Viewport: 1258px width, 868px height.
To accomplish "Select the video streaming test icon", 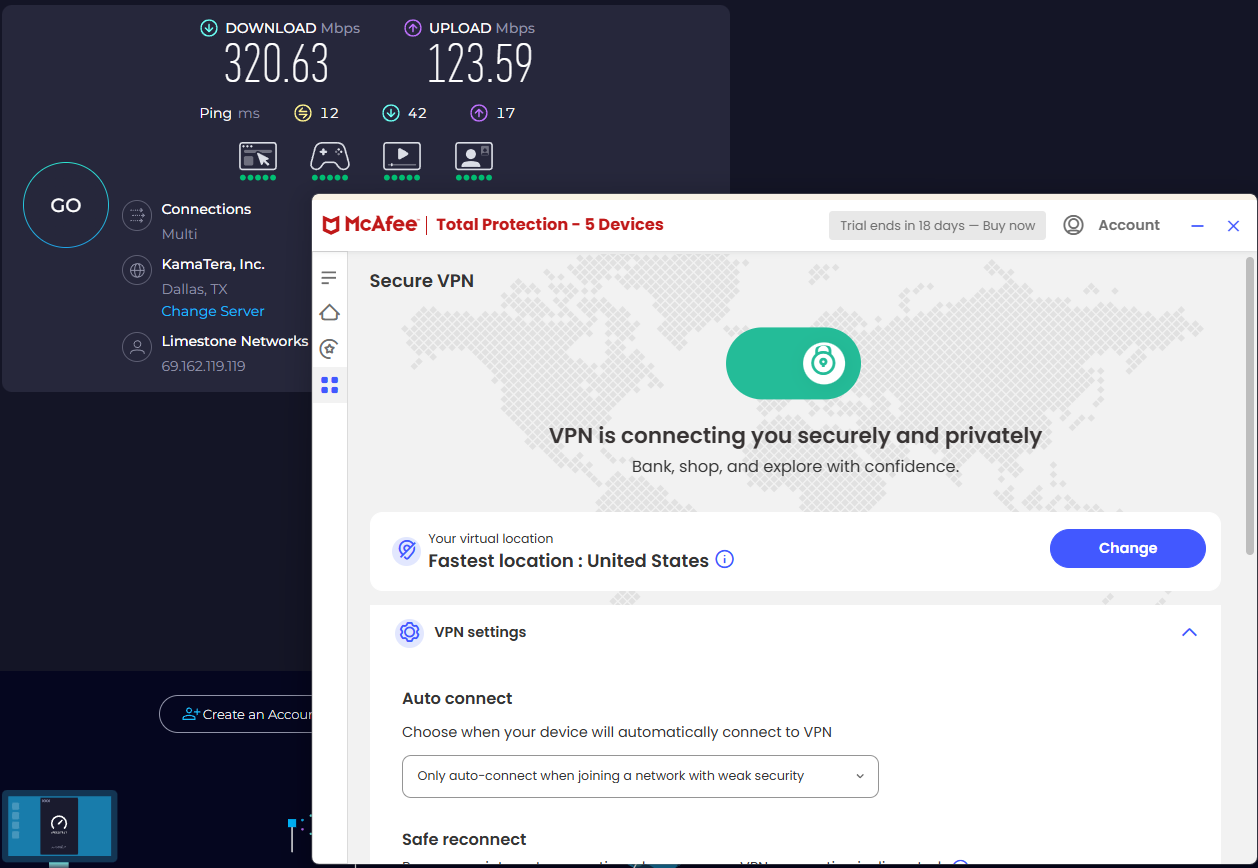I will [401, 158].
